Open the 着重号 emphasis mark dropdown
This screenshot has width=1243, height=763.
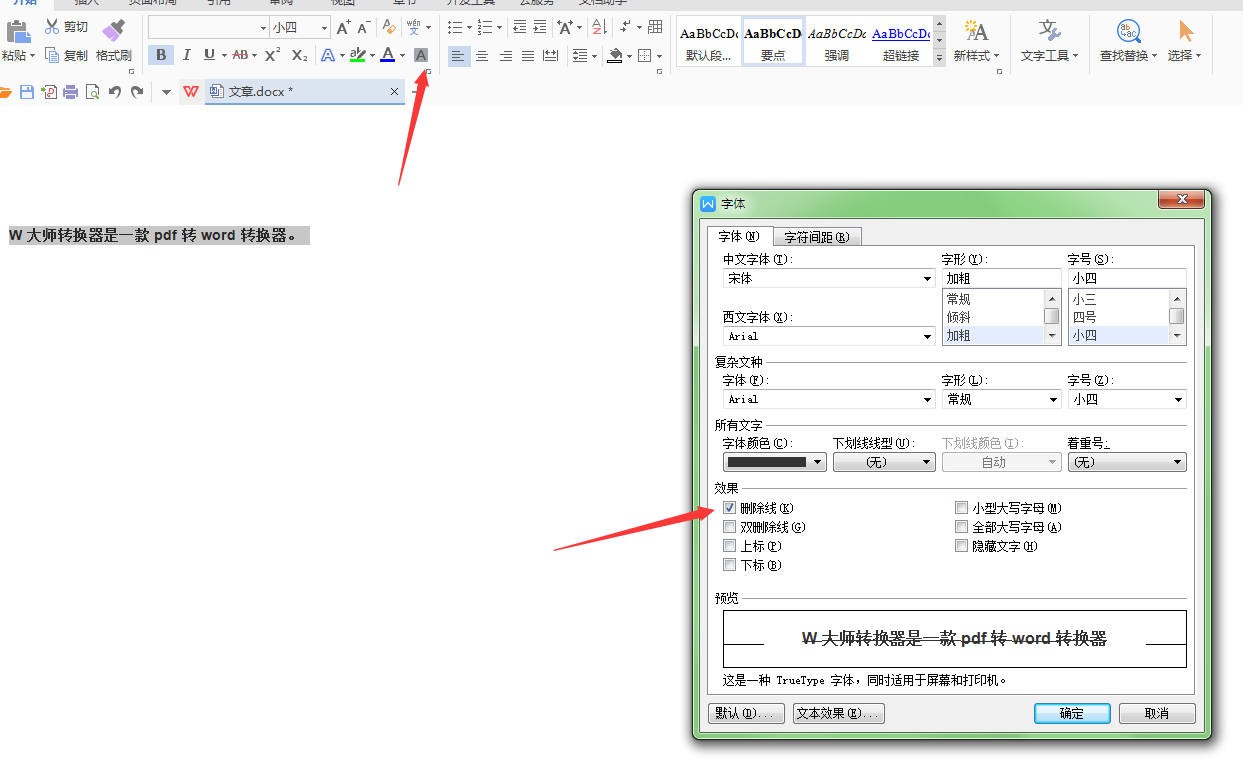click(1126, 462)
